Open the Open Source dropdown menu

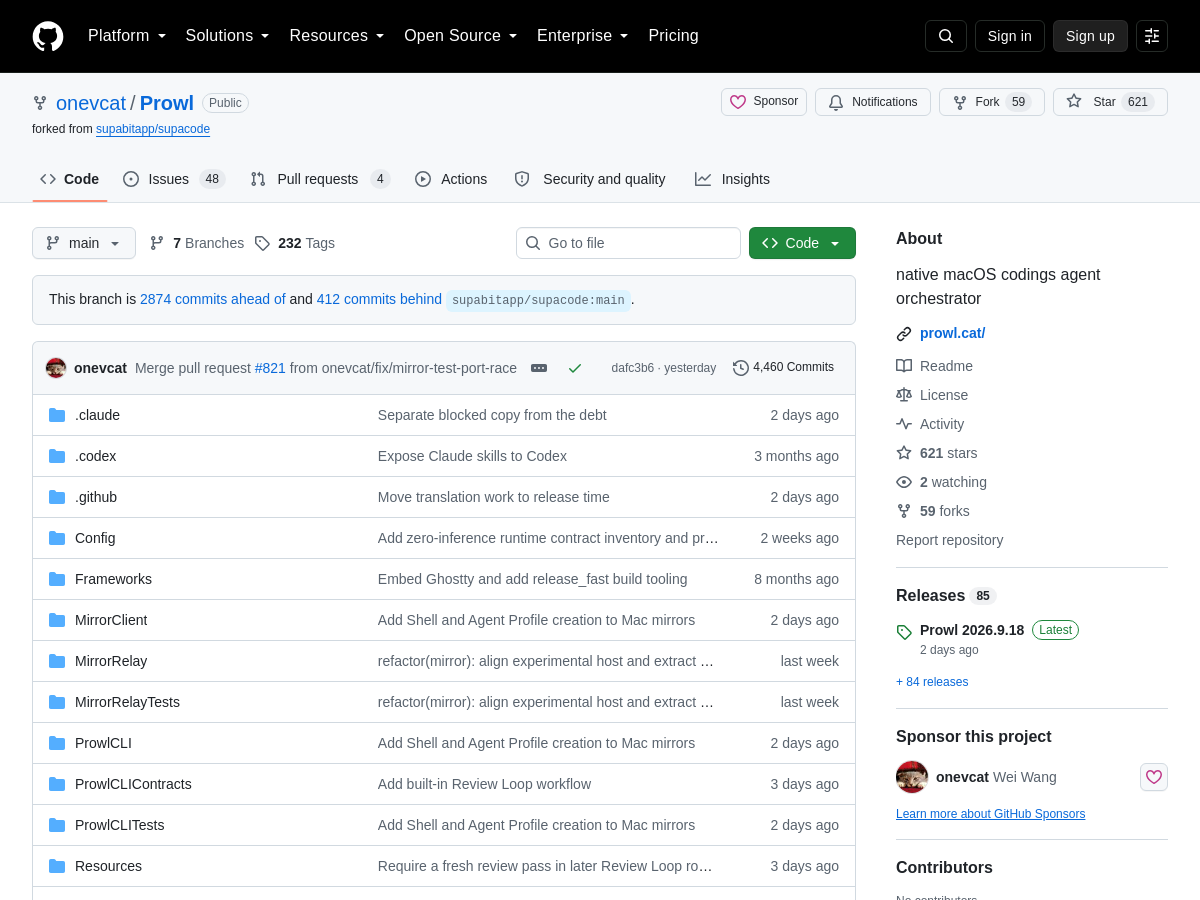point(461,36)
